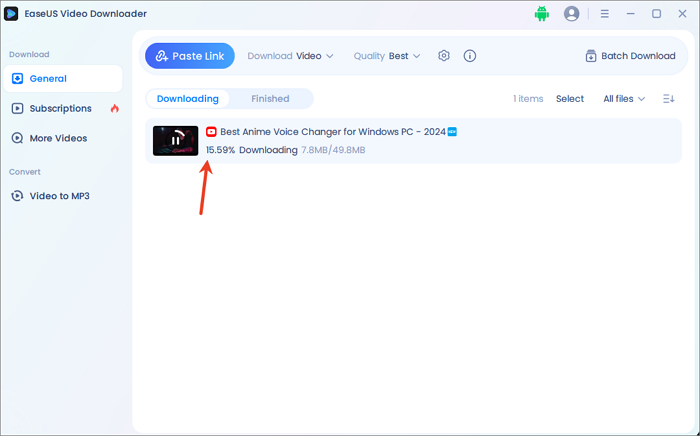Open the settings gear icon
This screenshot has width=700, height=436.
444,56
